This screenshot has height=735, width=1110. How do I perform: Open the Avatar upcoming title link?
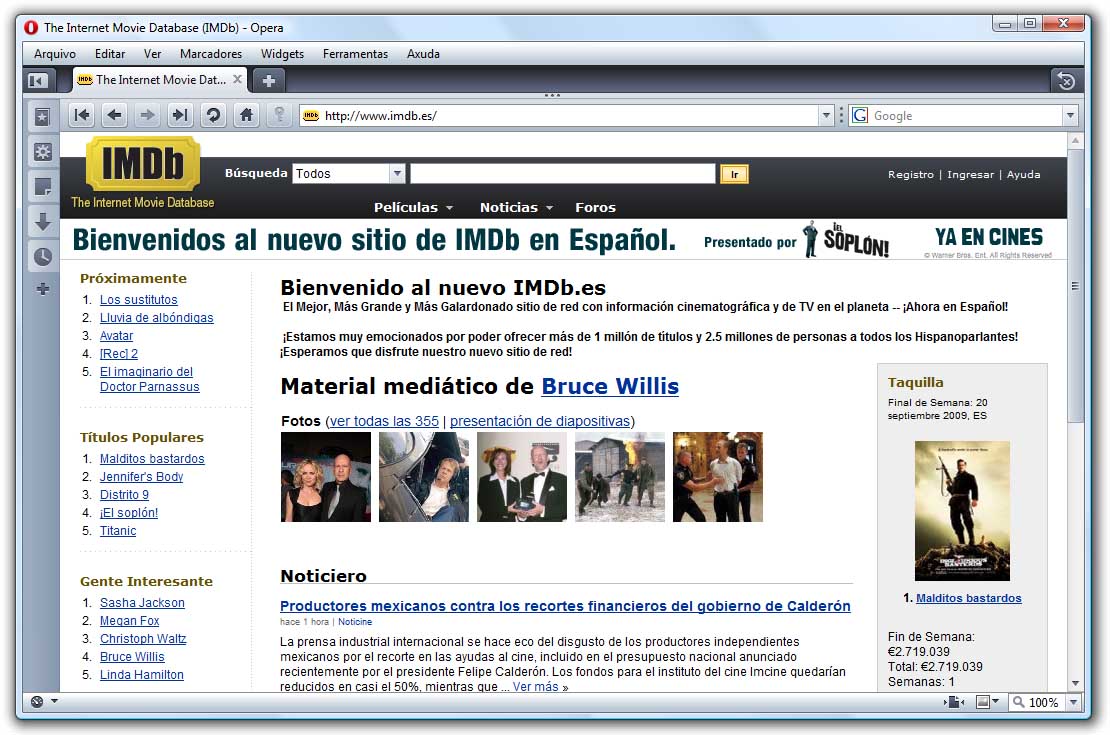[116, 336]
